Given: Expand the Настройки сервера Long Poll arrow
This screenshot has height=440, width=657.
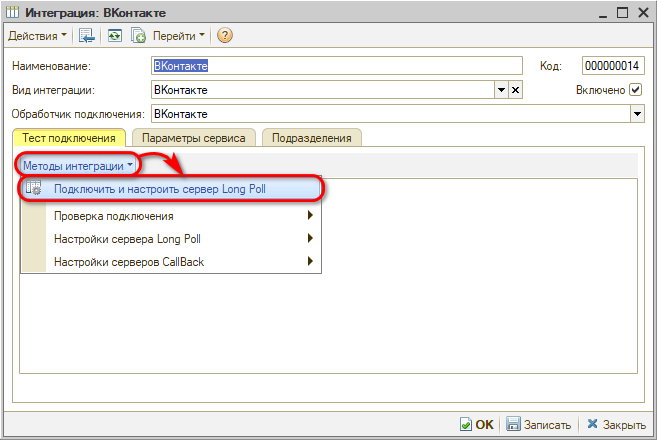Looking at the screenshot, I should coord(310,238).
